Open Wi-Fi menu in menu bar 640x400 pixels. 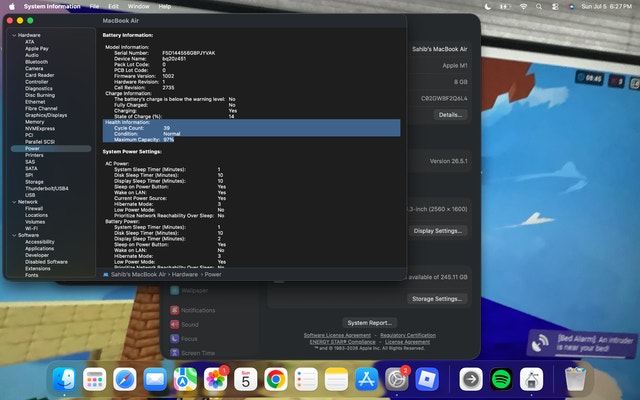523,7
